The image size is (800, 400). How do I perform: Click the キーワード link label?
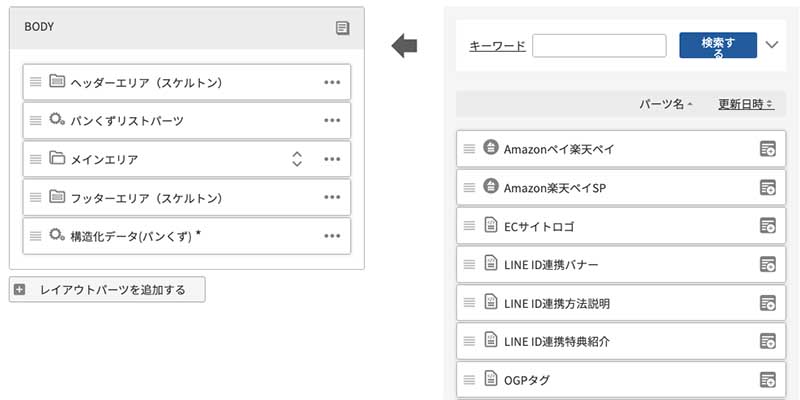497,45
